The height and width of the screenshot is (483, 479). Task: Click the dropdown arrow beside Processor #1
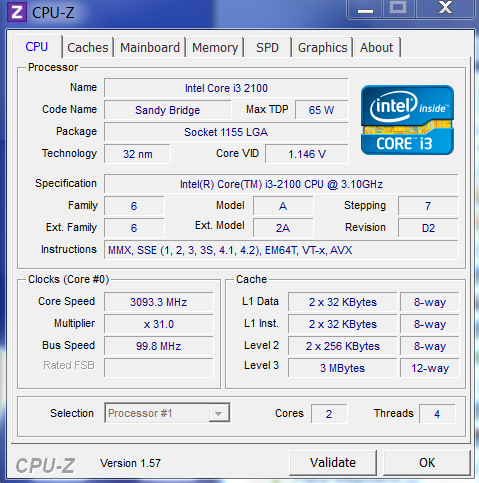click(219, 414)
